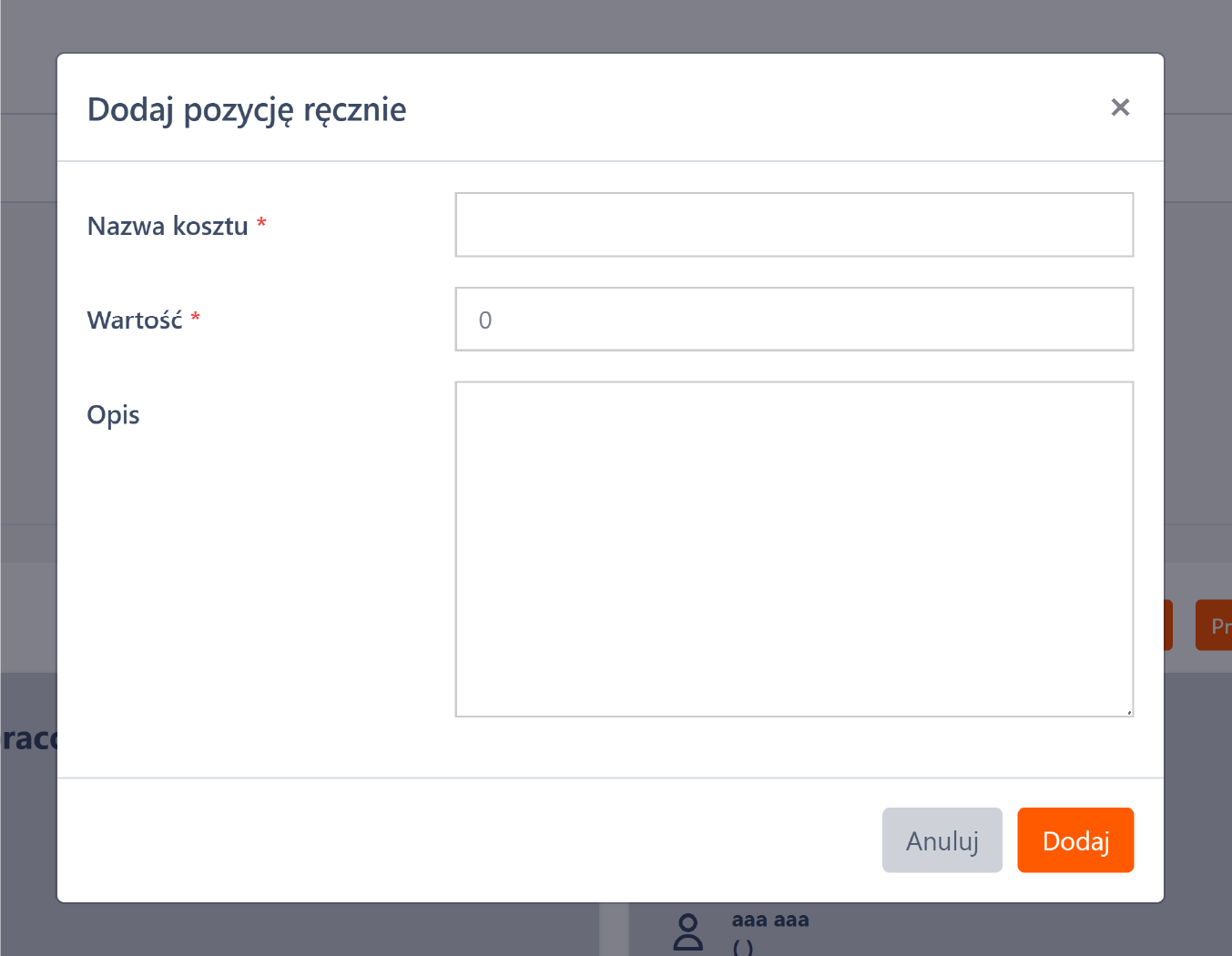
Task: Click the Nazwa kosztu text field
Action: 794,225
